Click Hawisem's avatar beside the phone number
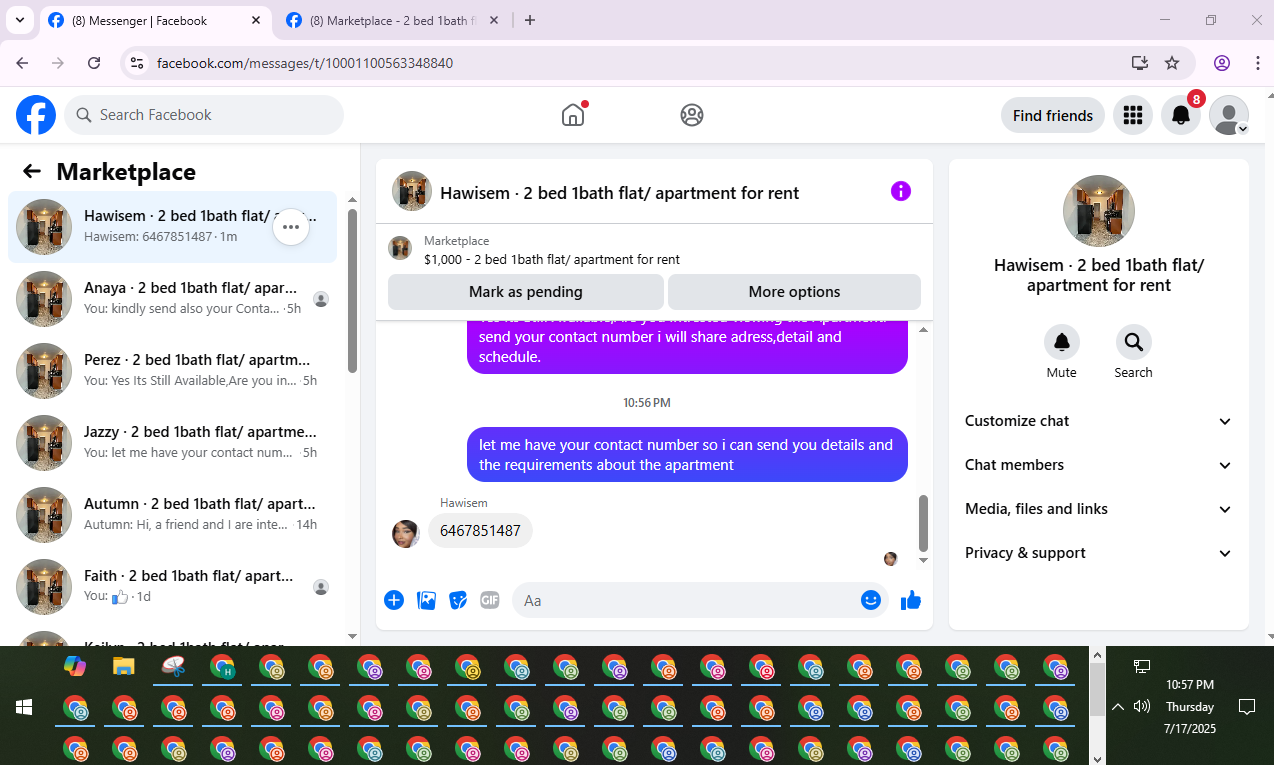 point(405,534)
